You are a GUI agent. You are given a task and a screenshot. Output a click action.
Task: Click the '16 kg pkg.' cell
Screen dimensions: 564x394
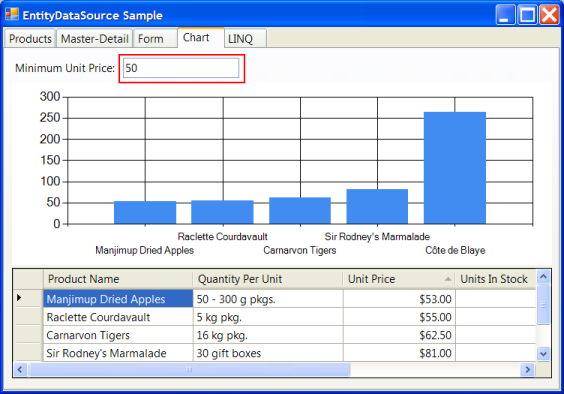point(268,335)
